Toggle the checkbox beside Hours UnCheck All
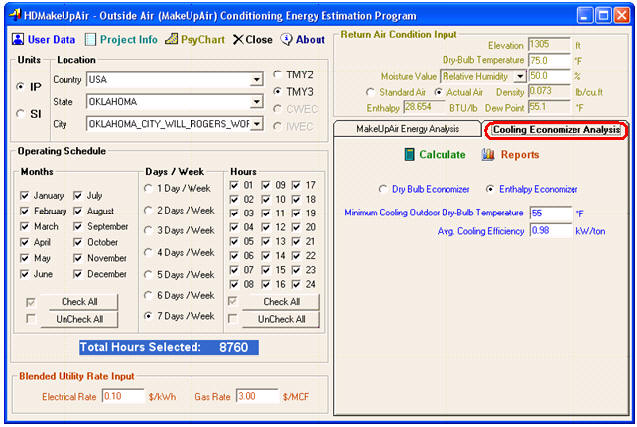637x427 pixels. [x=232, y=319]
